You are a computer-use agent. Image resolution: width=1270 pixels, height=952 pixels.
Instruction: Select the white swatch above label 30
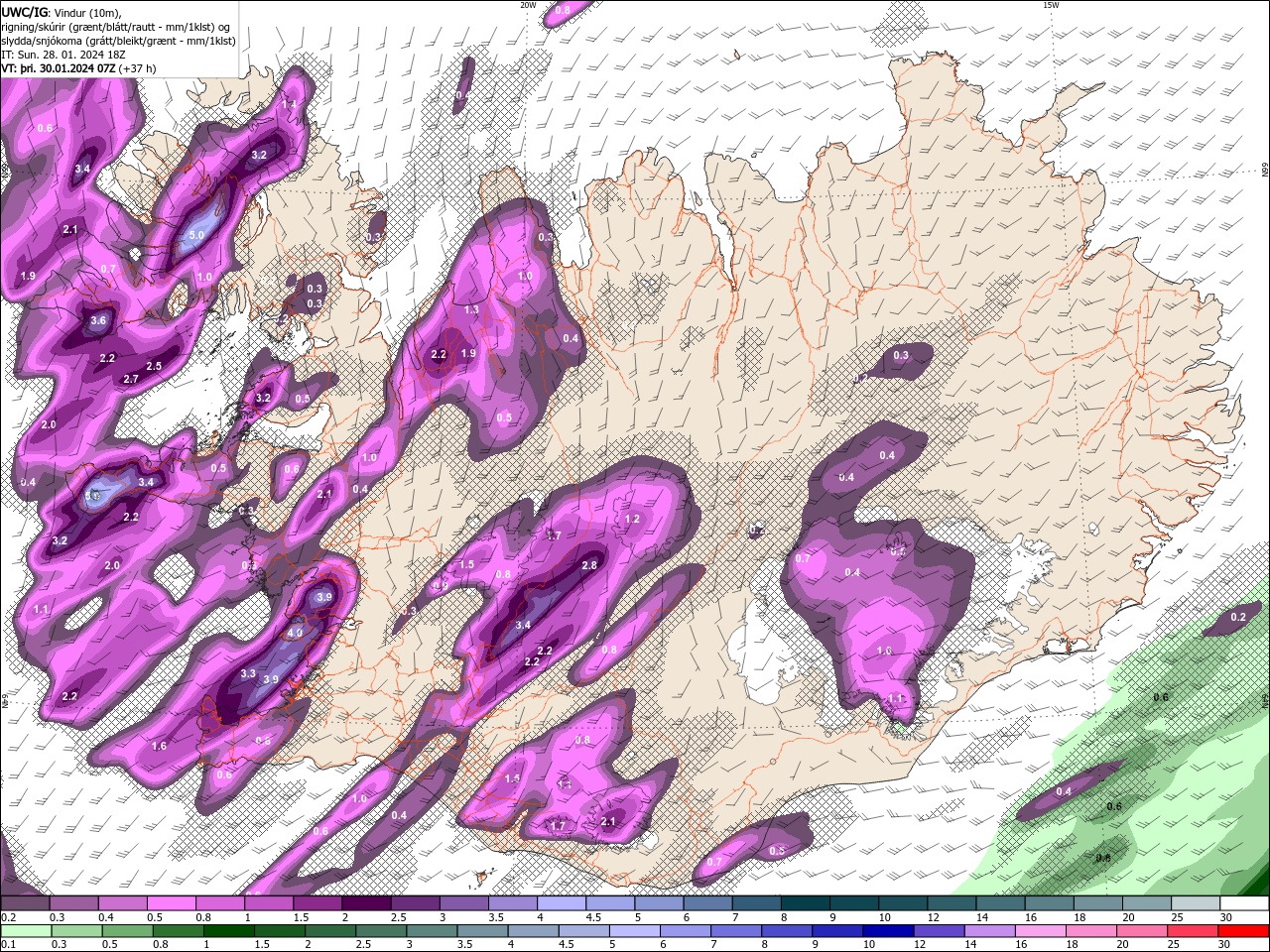coord(1245,903)
